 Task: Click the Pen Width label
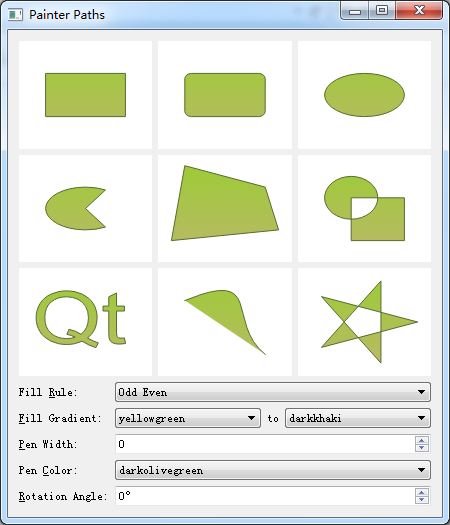(48, 444)
